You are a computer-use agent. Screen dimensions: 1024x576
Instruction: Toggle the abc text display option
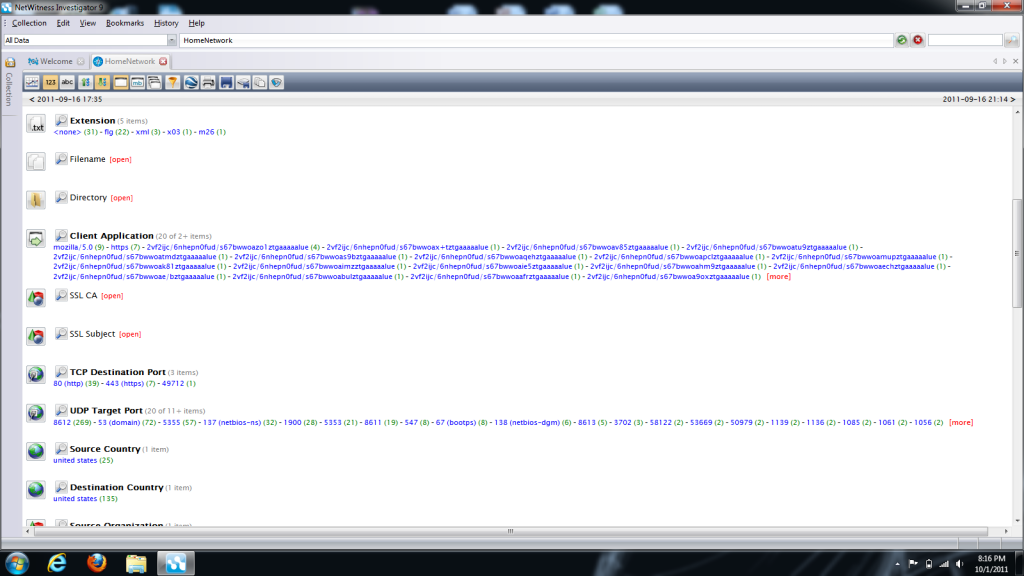point(66,82)
